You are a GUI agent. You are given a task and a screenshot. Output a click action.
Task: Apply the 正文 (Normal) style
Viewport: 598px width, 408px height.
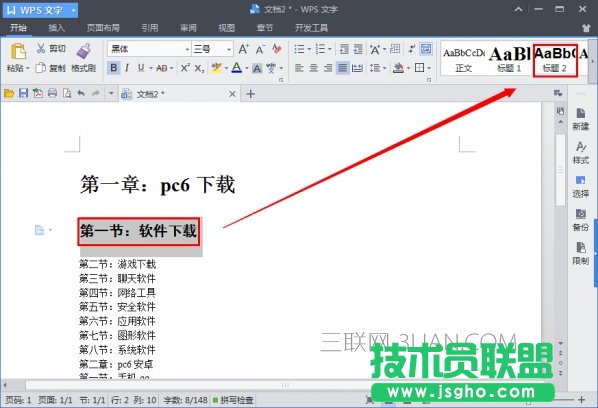pyautogui.click(x=464, y=59)
